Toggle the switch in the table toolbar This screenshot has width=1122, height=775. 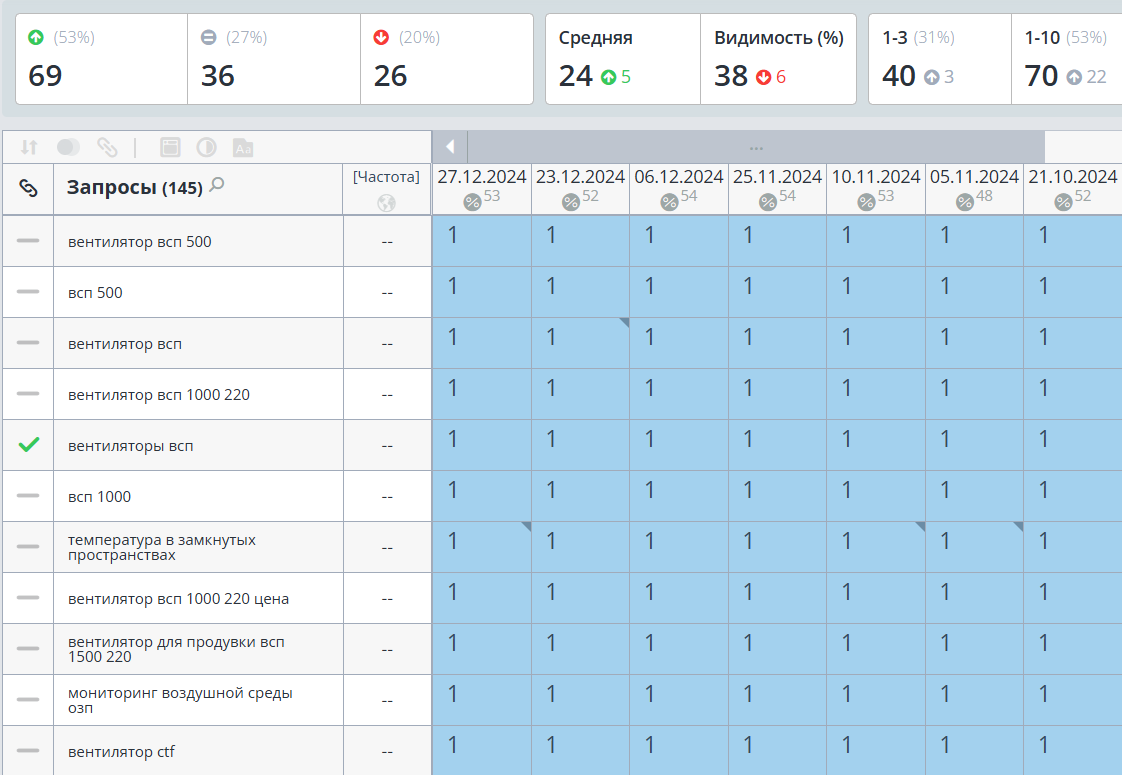coord(68,147)
